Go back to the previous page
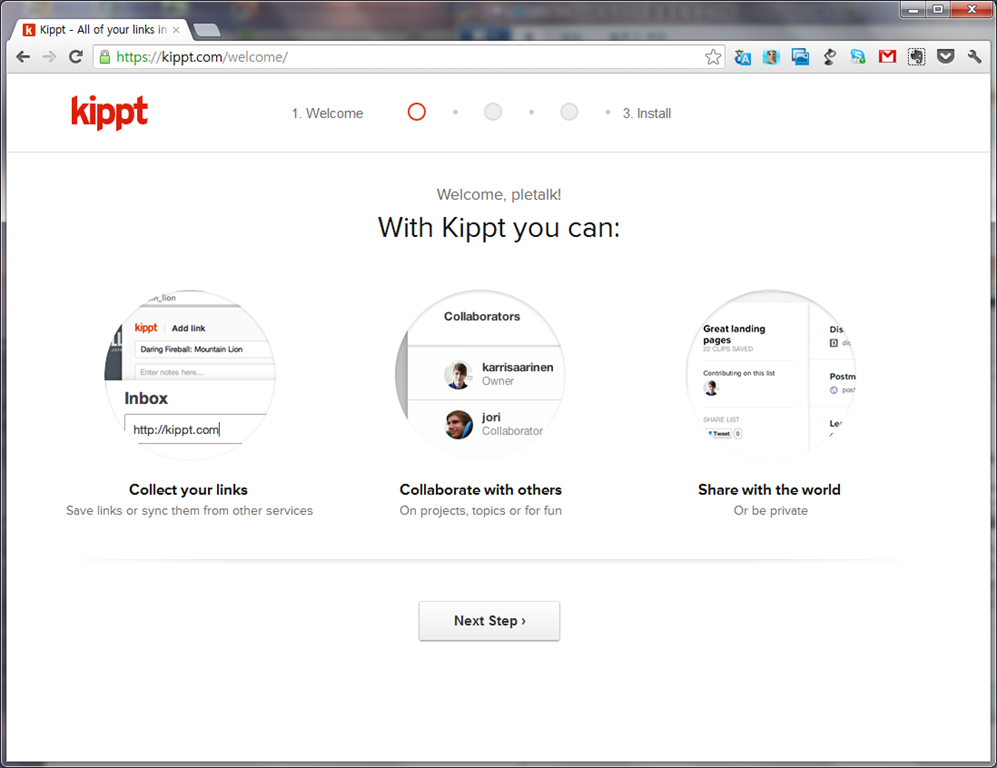This screenshot has width=997, height=768. click(x=23, y=57)
